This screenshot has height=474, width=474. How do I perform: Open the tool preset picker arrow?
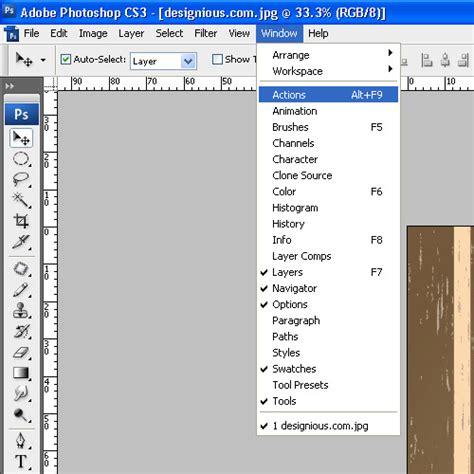(43, 60)
